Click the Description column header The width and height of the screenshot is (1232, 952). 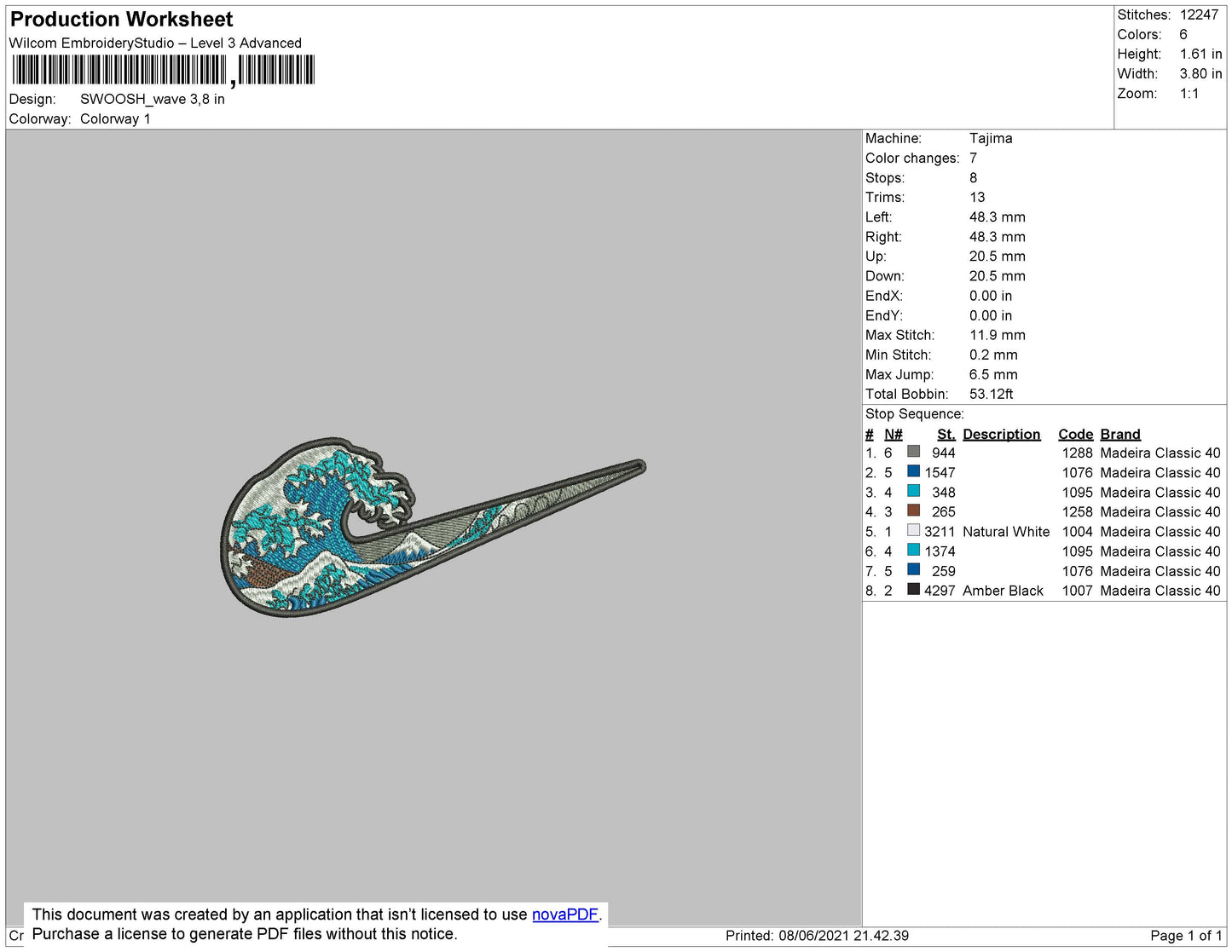point(1001,434)
